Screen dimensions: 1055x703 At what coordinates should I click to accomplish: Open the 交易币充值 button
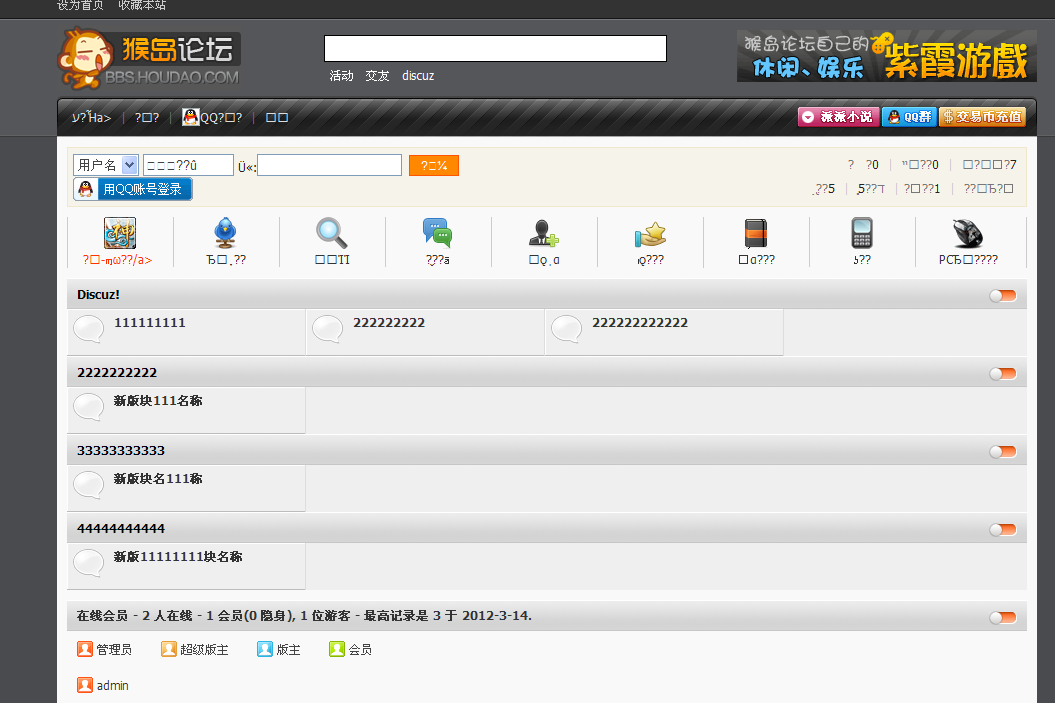[x=982, y=117]
